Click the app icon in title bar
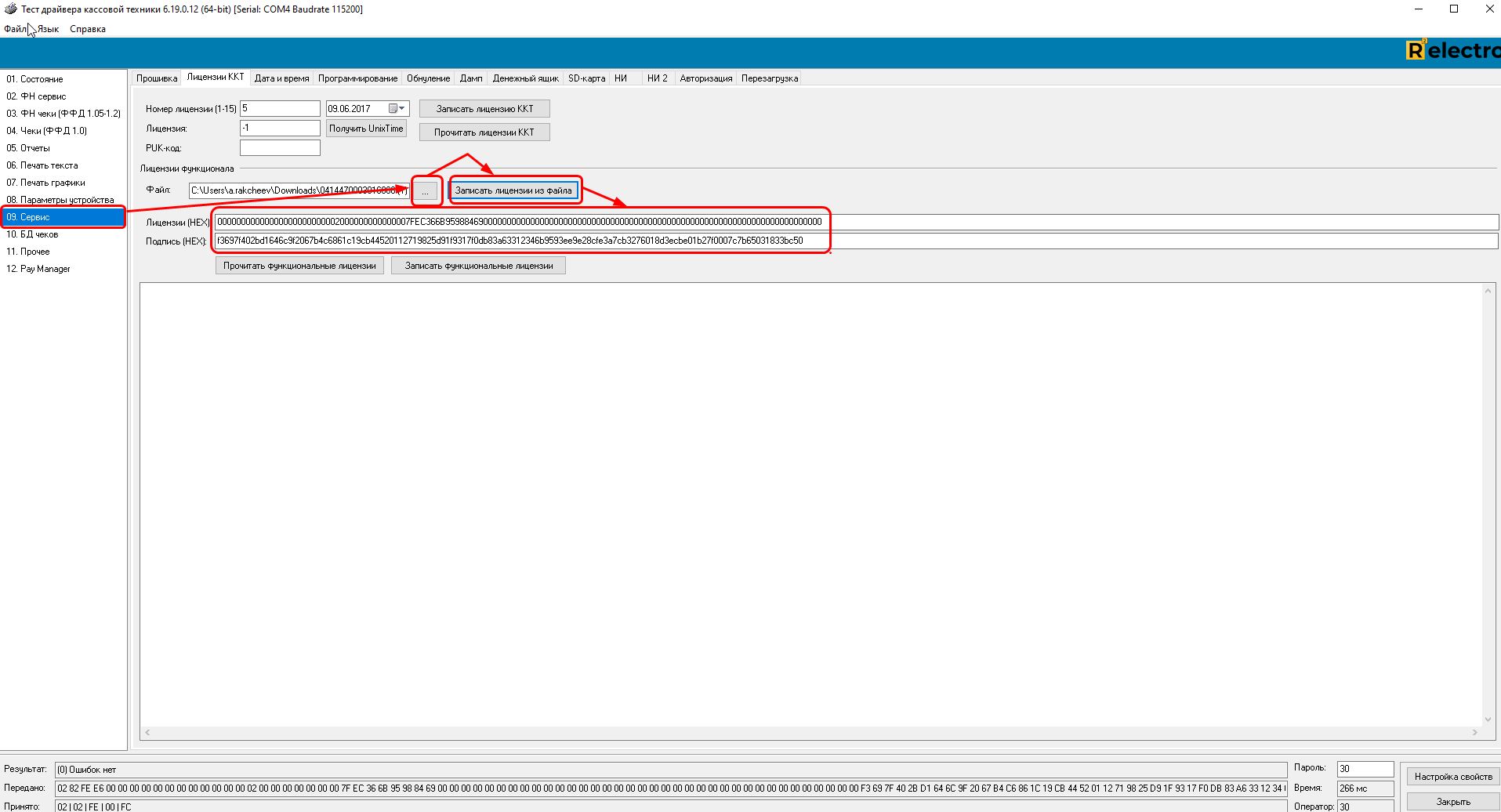1501x812 pixels. coord(10,9)
